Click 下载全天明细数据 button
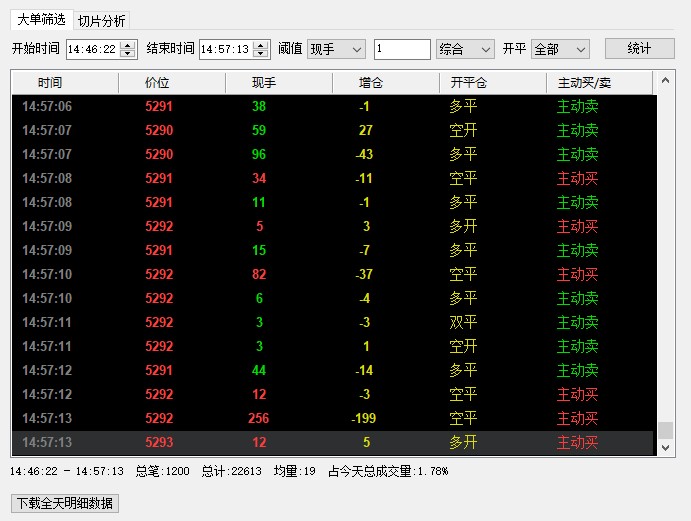 (65, 503)
